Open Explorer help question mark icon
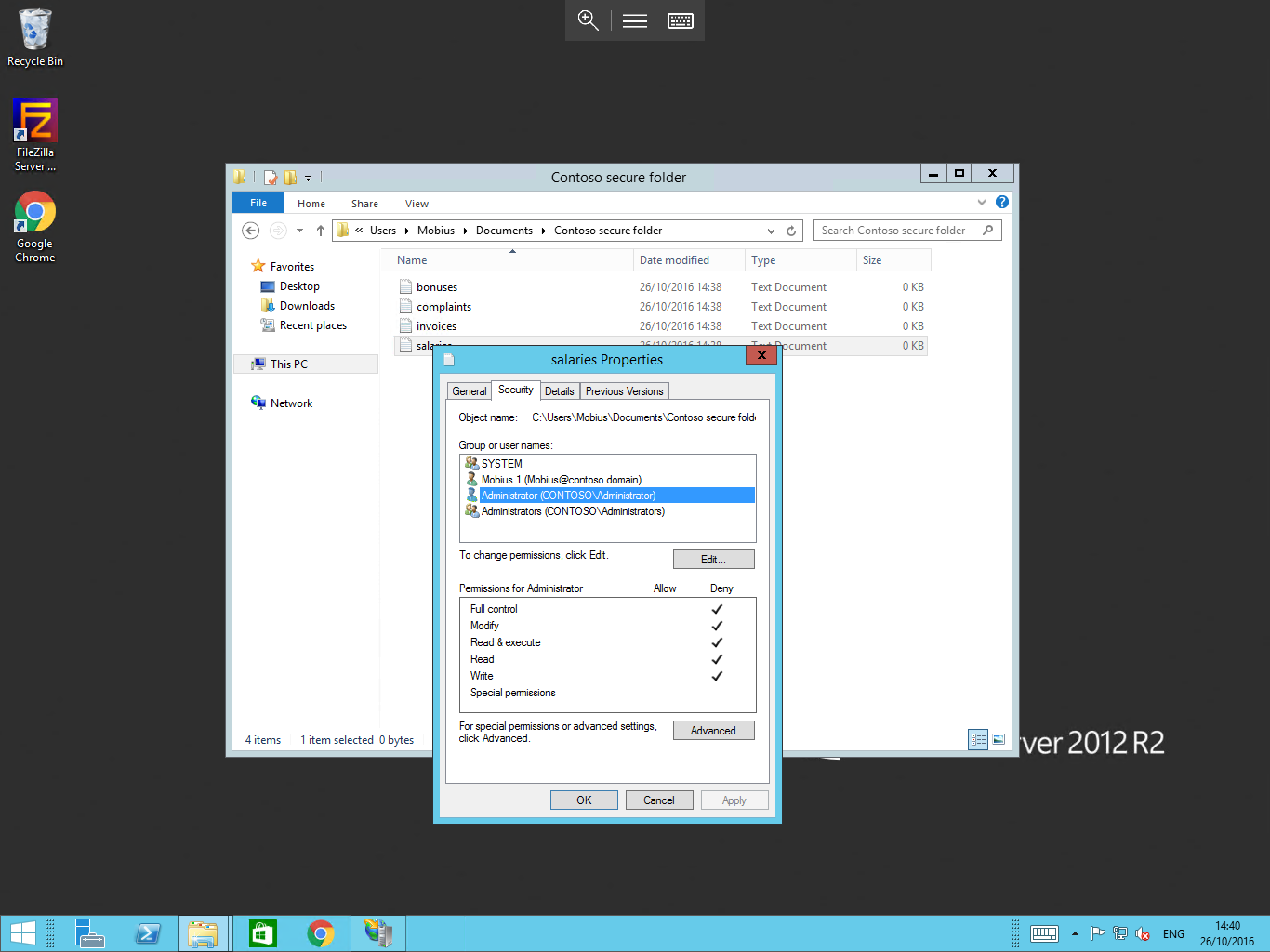Image resolution: width=1270 pixels, height=952 pixels. [1001, 202]
